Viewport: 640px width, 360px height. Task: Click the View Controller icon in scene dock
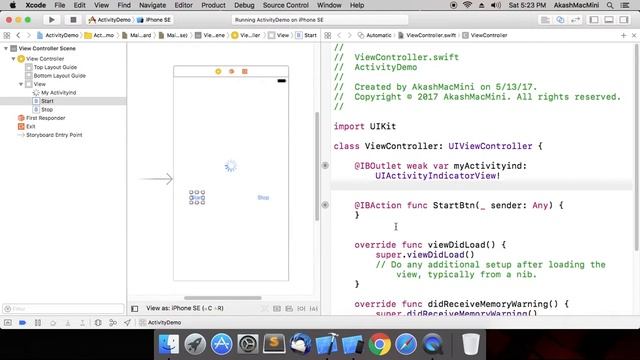[x=218, y=71]
